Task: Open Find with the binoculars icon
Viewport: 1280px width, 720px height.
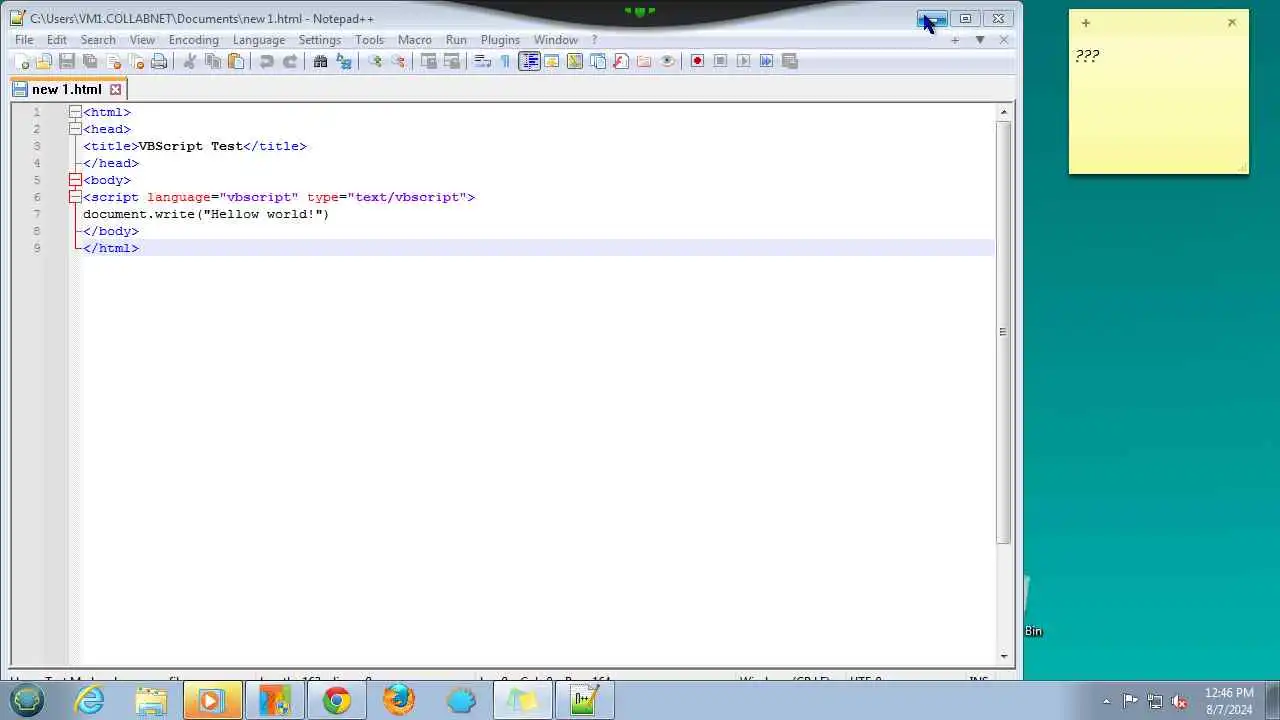Action: tap(320, 61)
